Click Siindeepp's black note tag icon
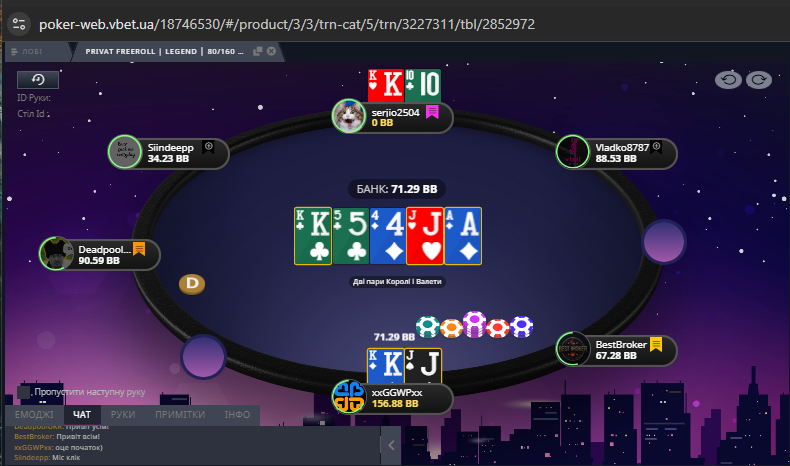The height and width of the screenshot is (466, 790). point(208,147)
